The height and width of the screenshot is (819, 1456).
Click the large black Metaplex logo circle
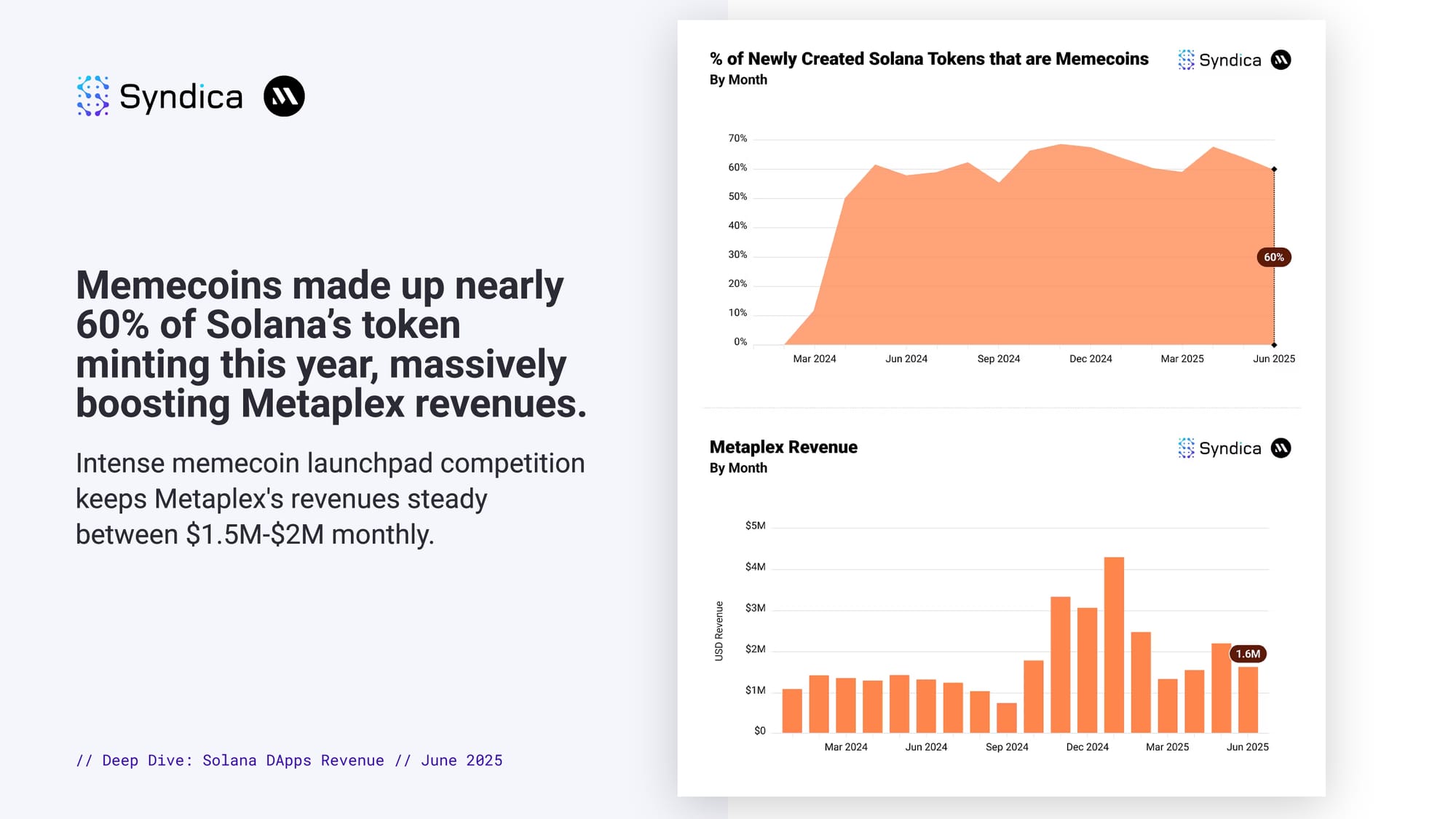click(284, 96)
